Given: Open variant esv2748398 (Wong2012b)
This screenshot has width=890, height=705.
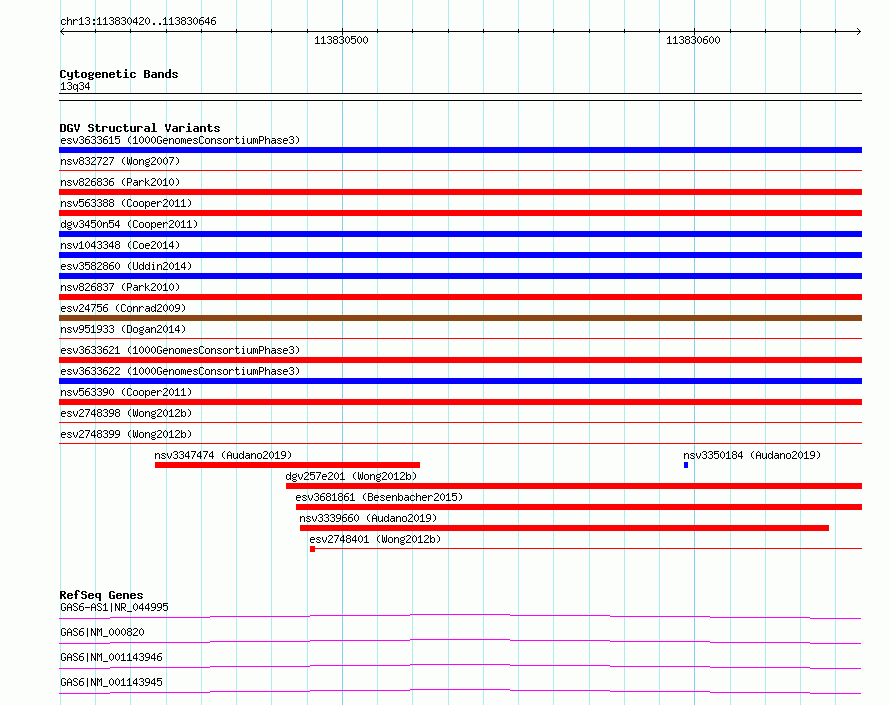Looking at the screenshot, I should click(126, 413).
